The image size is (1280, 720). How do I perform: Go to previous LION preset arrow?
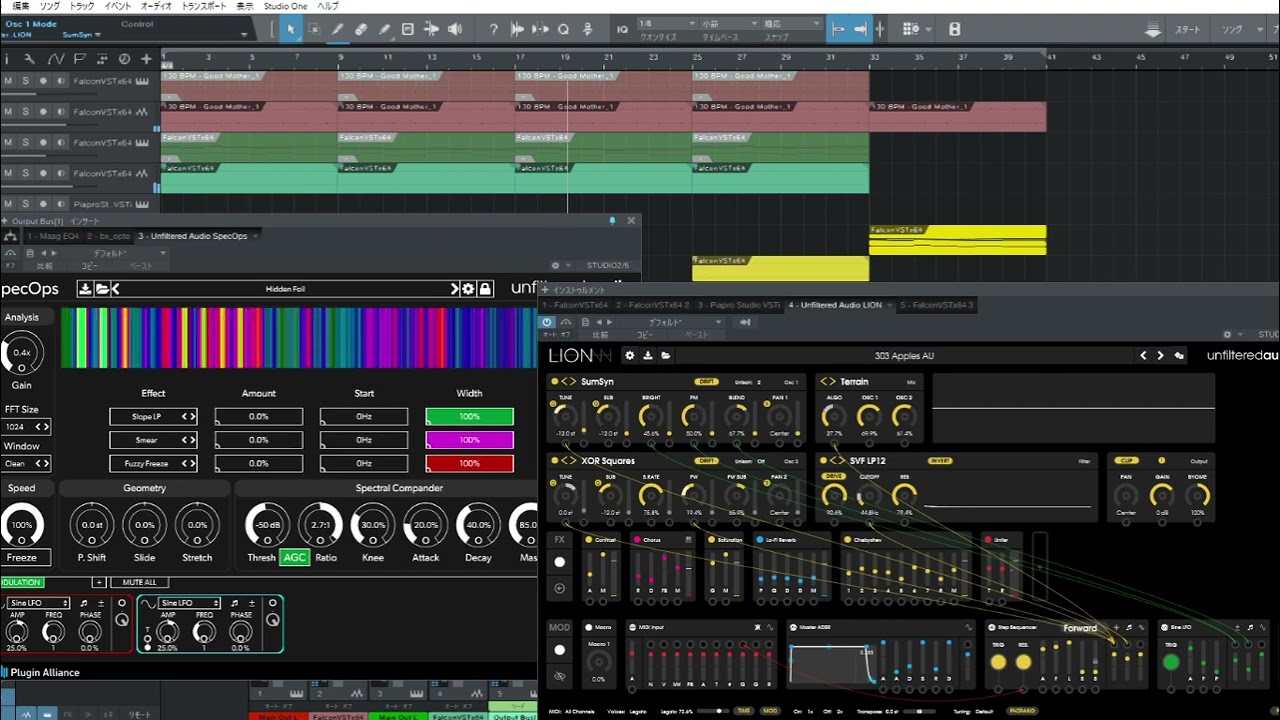point(1143,355)
